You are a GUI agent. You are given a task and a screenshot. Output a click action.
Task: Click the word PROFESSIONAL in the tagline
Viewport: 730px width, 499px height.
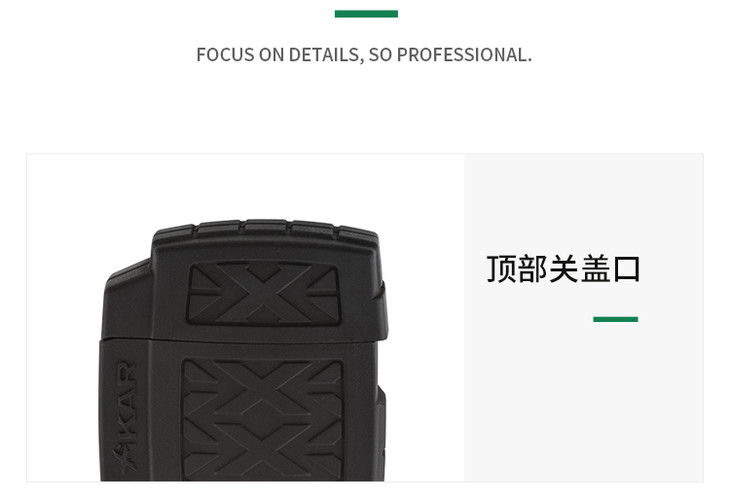(464, 55)
